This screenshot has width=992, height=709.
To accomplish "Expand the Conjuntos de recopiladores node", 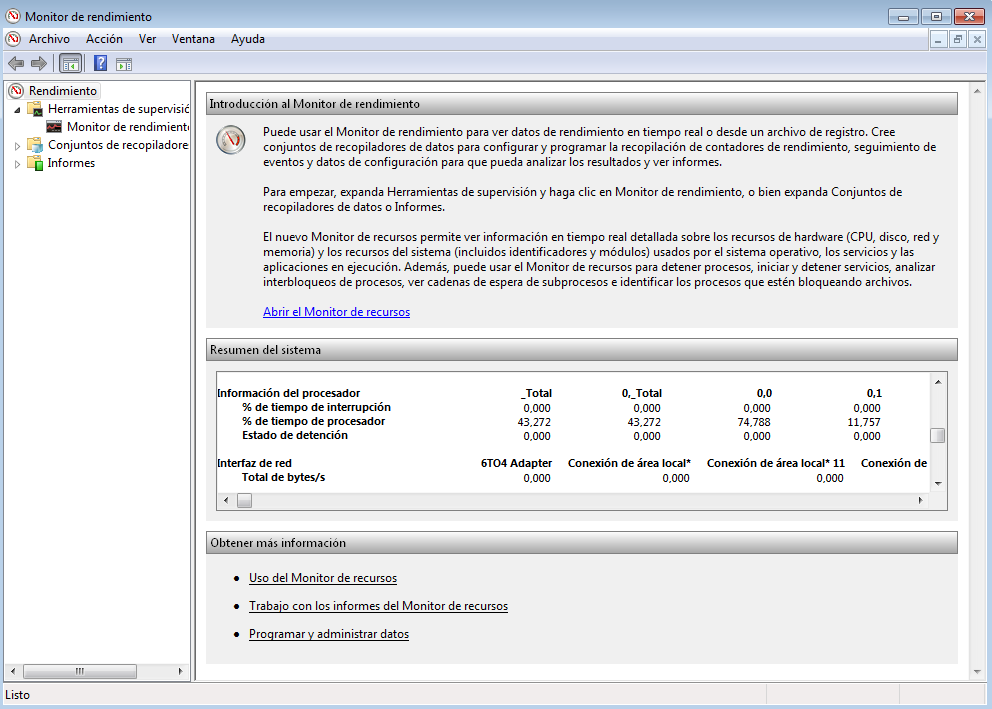I will coord(17,145).
